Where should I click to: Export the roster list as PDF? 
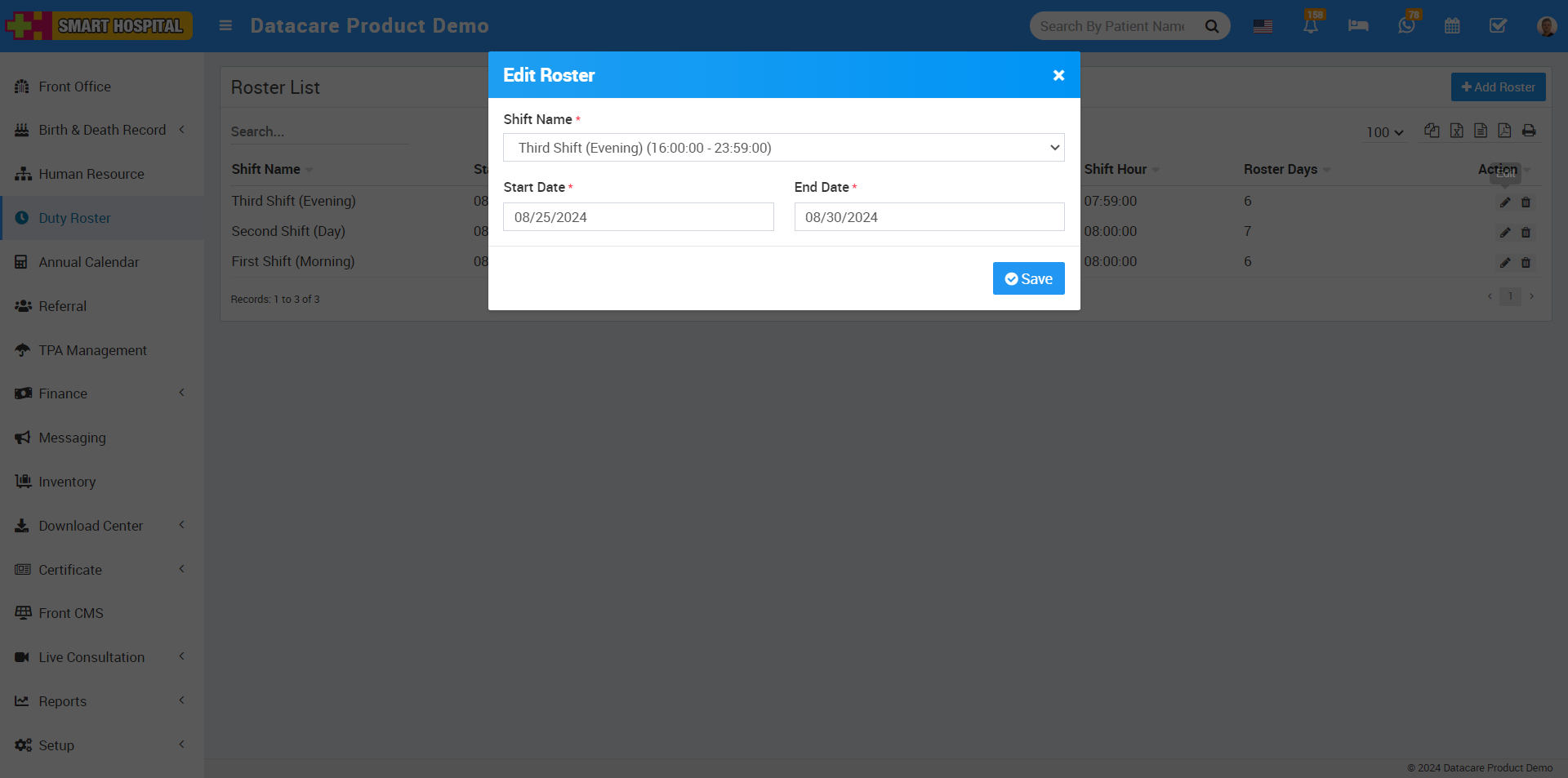tap(1505, 131)
